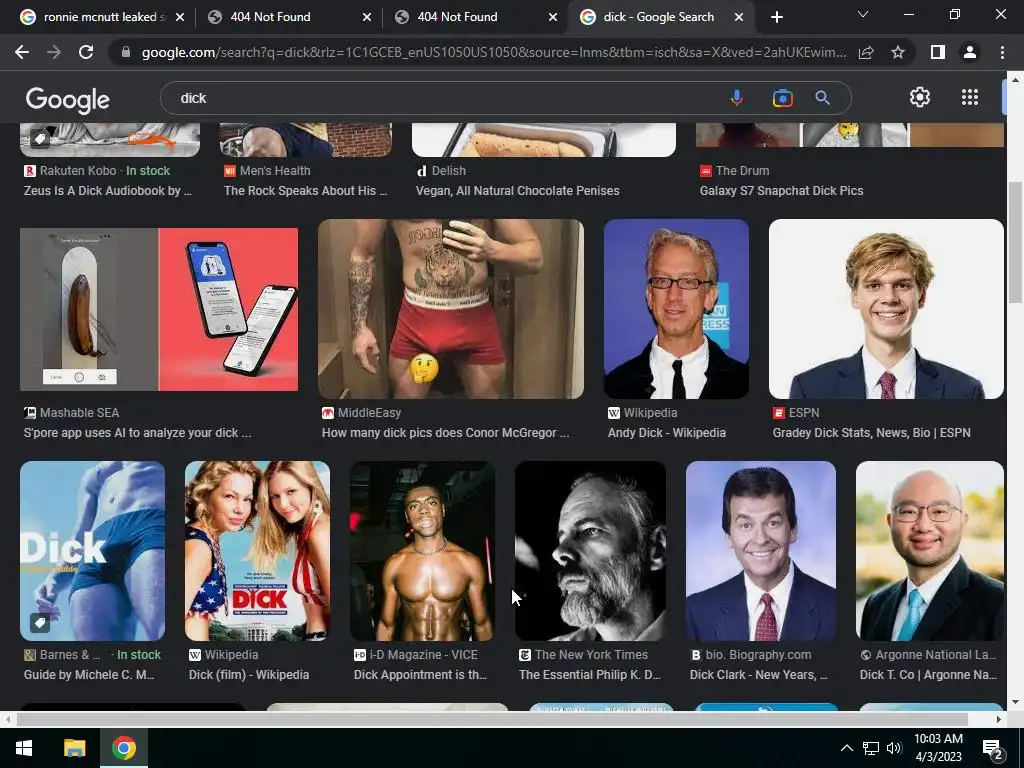Open the Chrome three-dot menu
The image size is (1024, 768).
(1002, 52)
